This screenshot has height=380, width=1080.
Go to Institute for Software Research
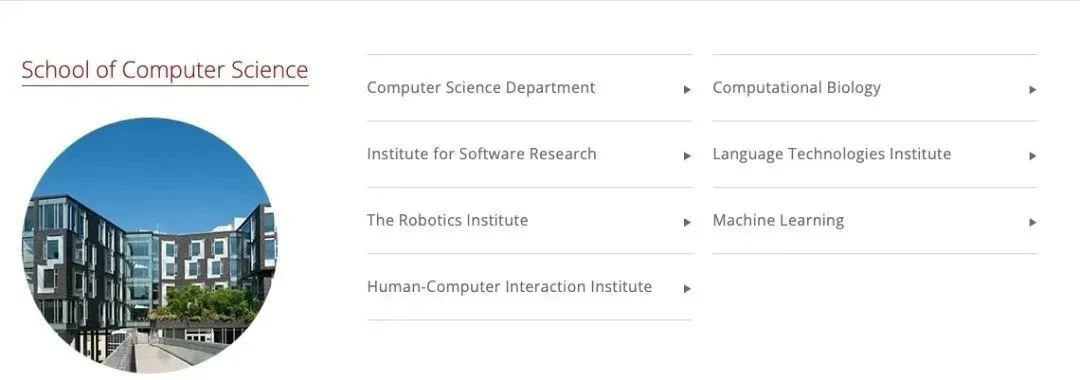pyautogui.click(x=481, y=154)
